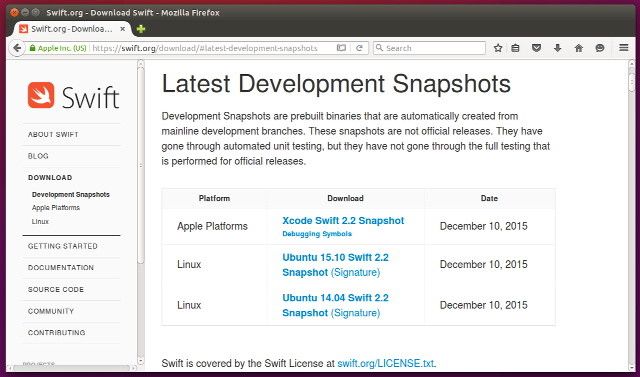Select Download in sidebar navigation

[x=50, y=177]
